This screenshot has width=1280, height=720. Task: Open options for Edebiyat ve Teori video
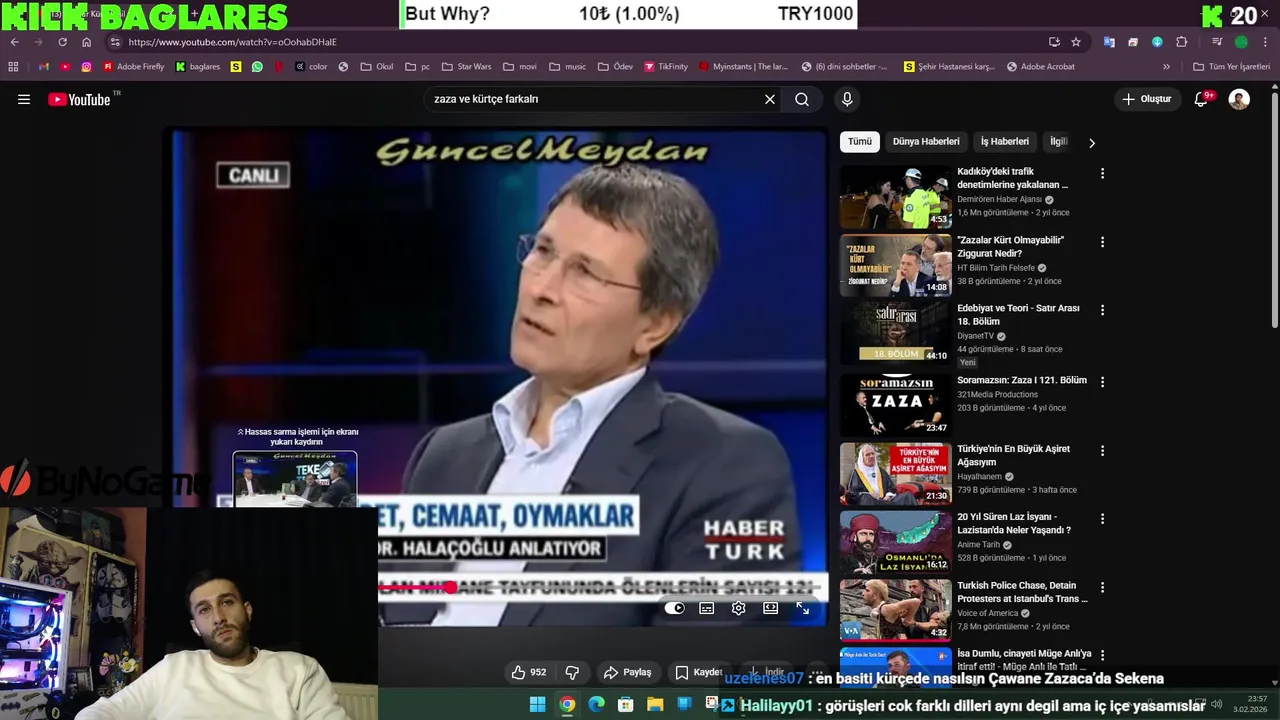pos(1102,310)
